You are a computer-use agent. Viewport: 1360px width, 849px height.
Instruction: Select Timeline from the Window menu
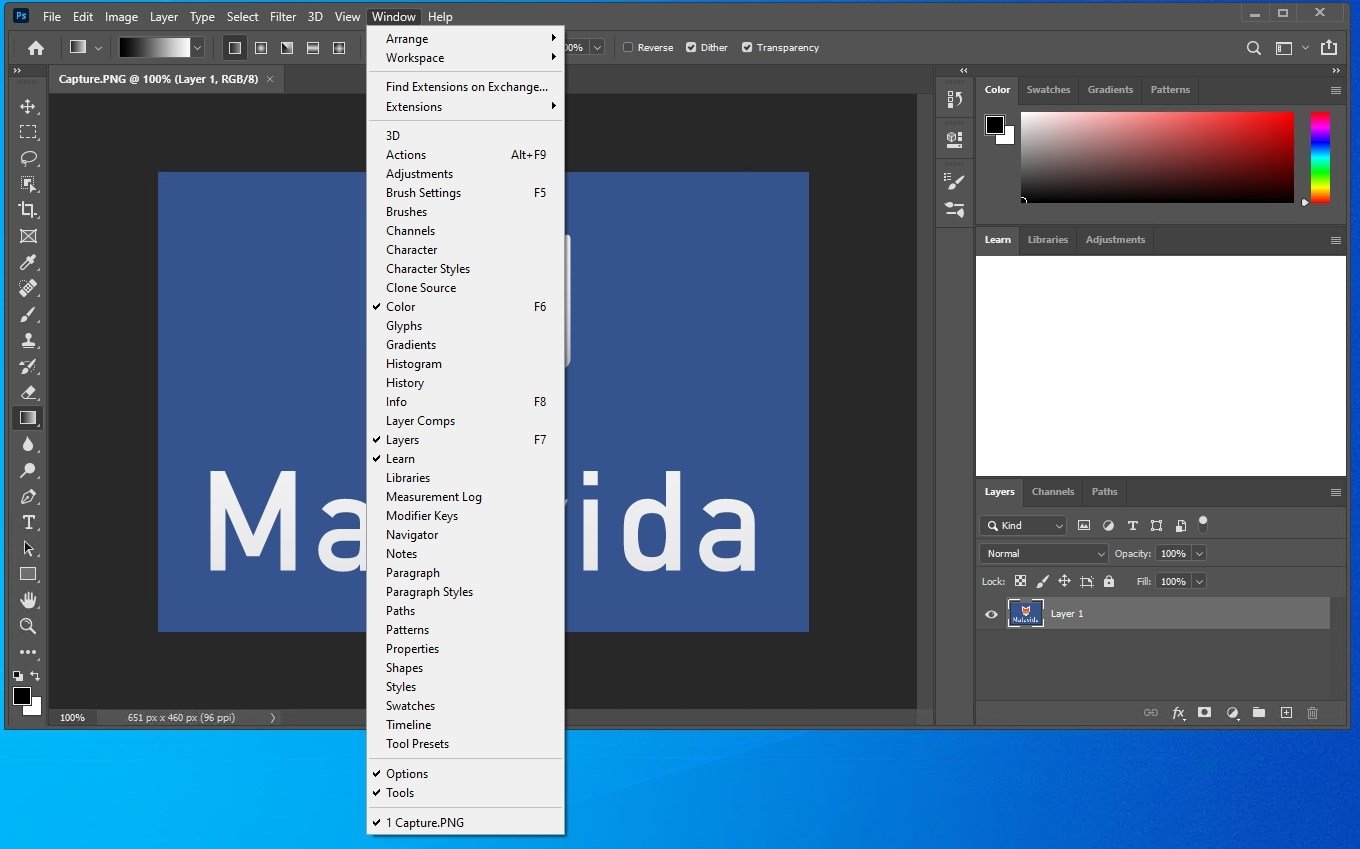tap(408, 724)
